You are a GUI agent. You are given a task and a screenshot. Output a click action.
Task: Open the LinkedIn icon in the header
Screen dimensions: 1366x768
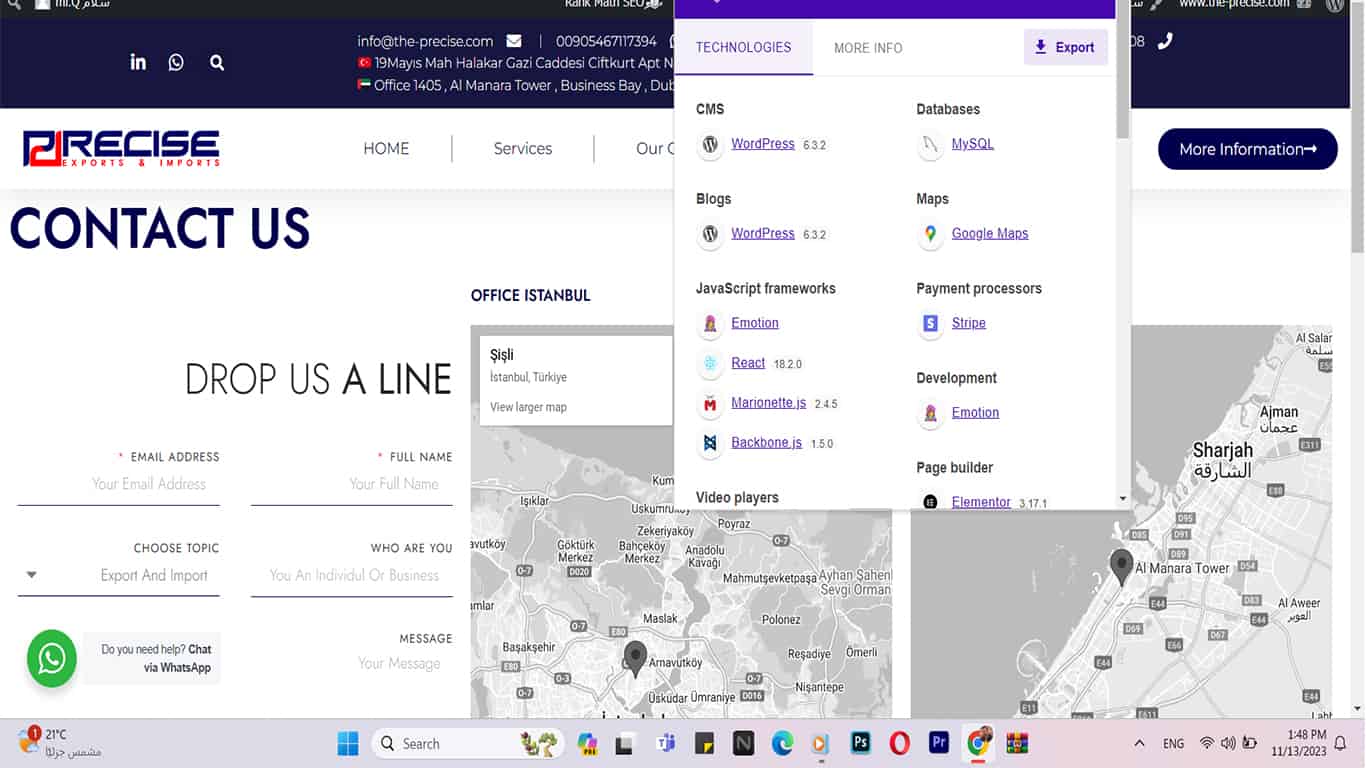click(x=138, y=62)
